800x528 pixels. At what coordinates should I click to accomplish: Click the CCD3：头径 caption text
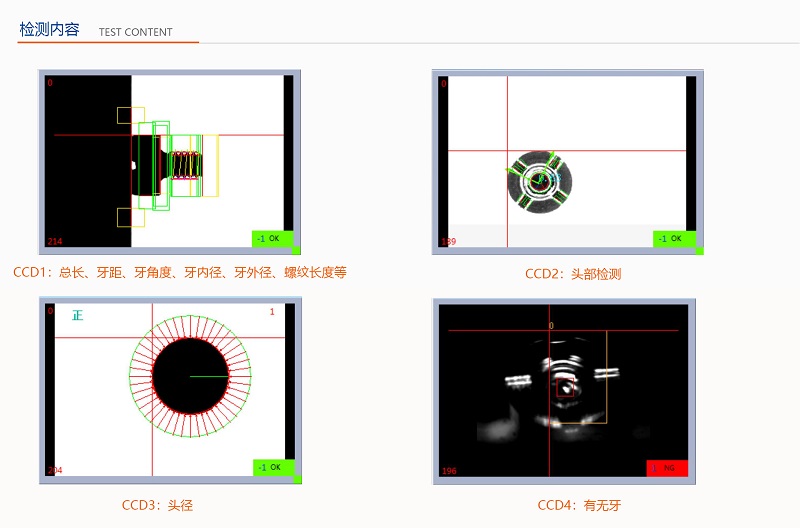tap(157, 505)
